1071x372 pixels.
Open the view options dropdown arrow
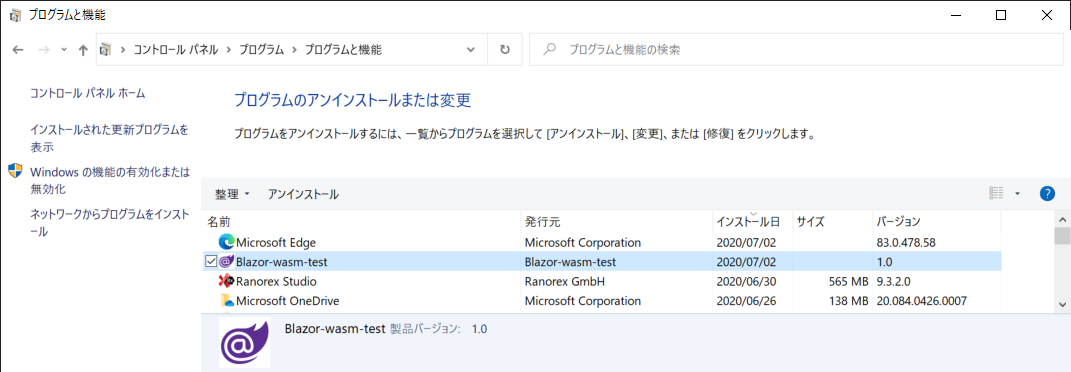coord(1017,194)
